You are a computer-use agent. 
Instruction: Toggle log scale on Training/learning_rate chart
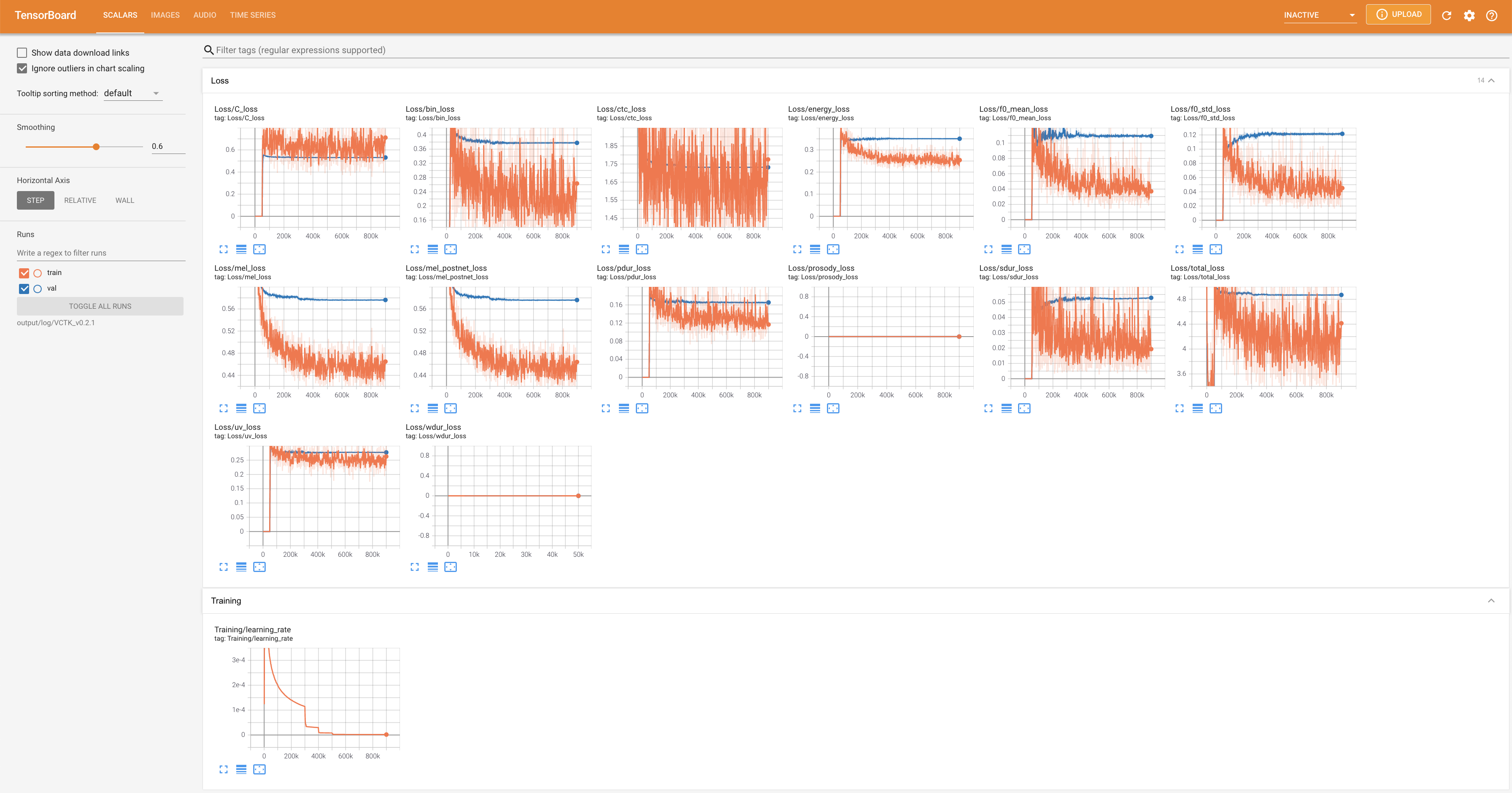[x=241, y=769]
